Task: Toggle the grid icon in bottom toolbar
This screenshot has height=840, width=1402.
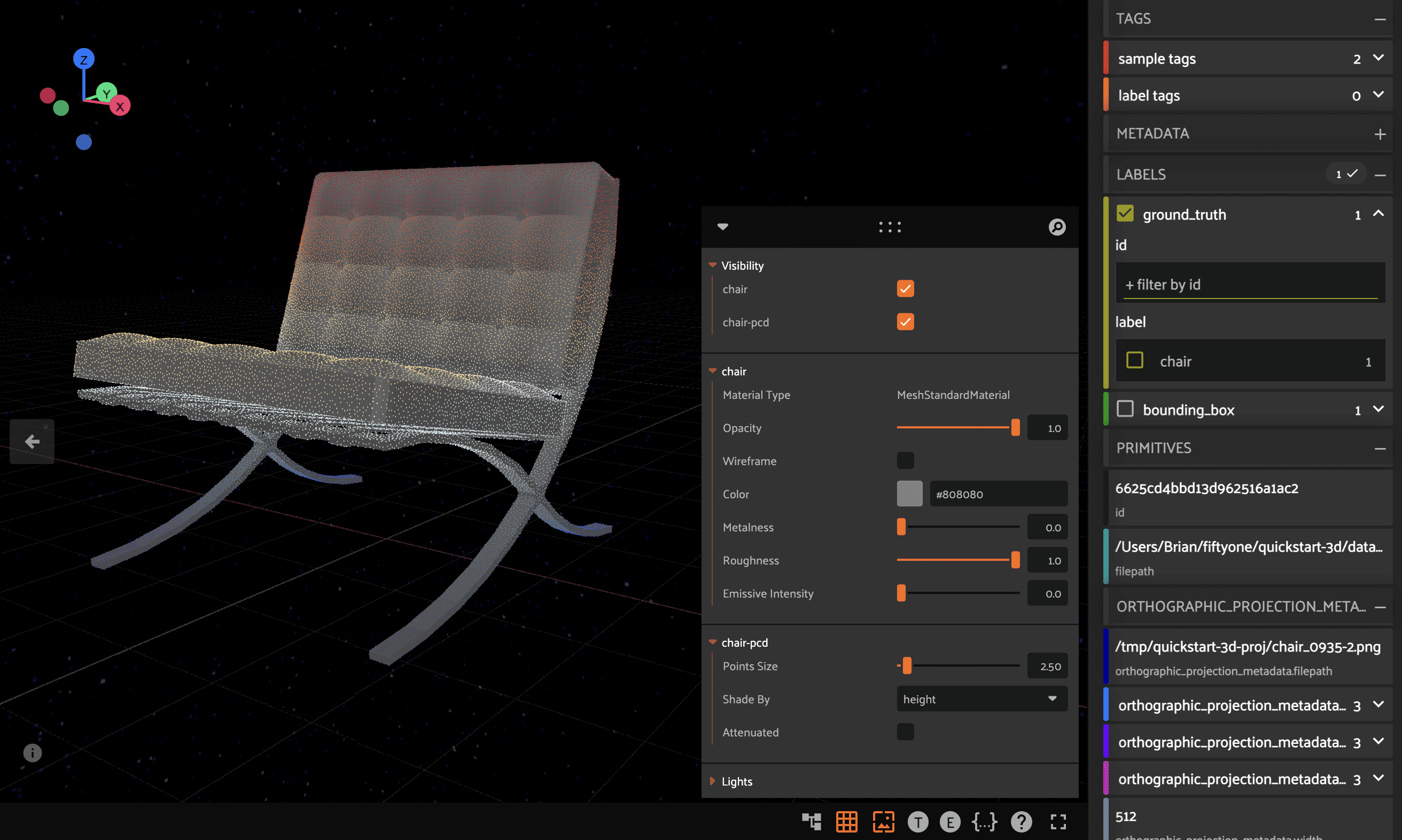Action: coord(846,821)
